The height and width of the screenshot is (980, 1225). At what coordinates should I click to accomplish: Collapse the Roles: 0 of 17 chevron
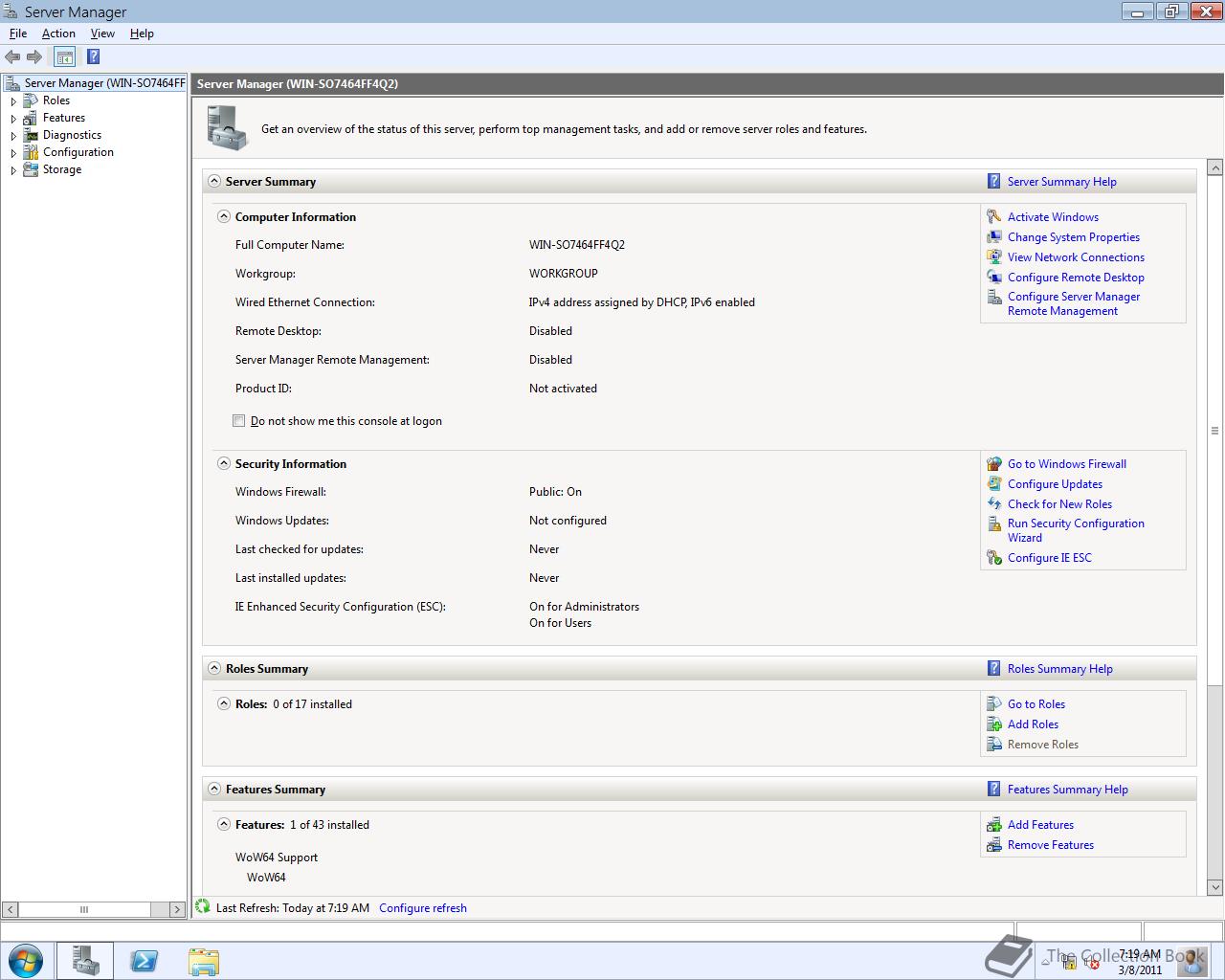coord(224,703)
